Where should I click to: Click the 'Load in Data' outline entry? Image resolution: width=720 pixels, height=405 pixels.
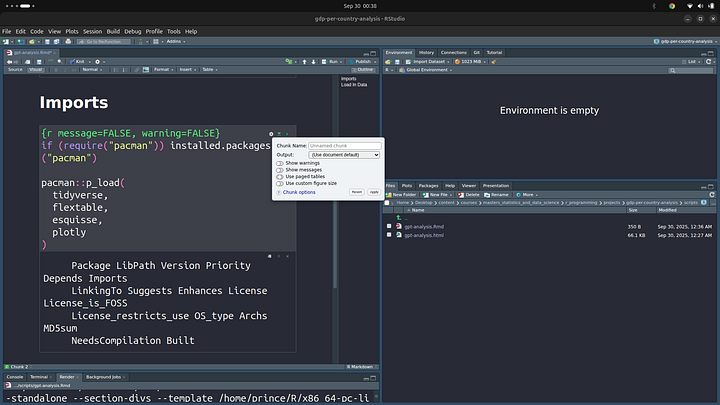pyautogui.click(x=354, y=85)
